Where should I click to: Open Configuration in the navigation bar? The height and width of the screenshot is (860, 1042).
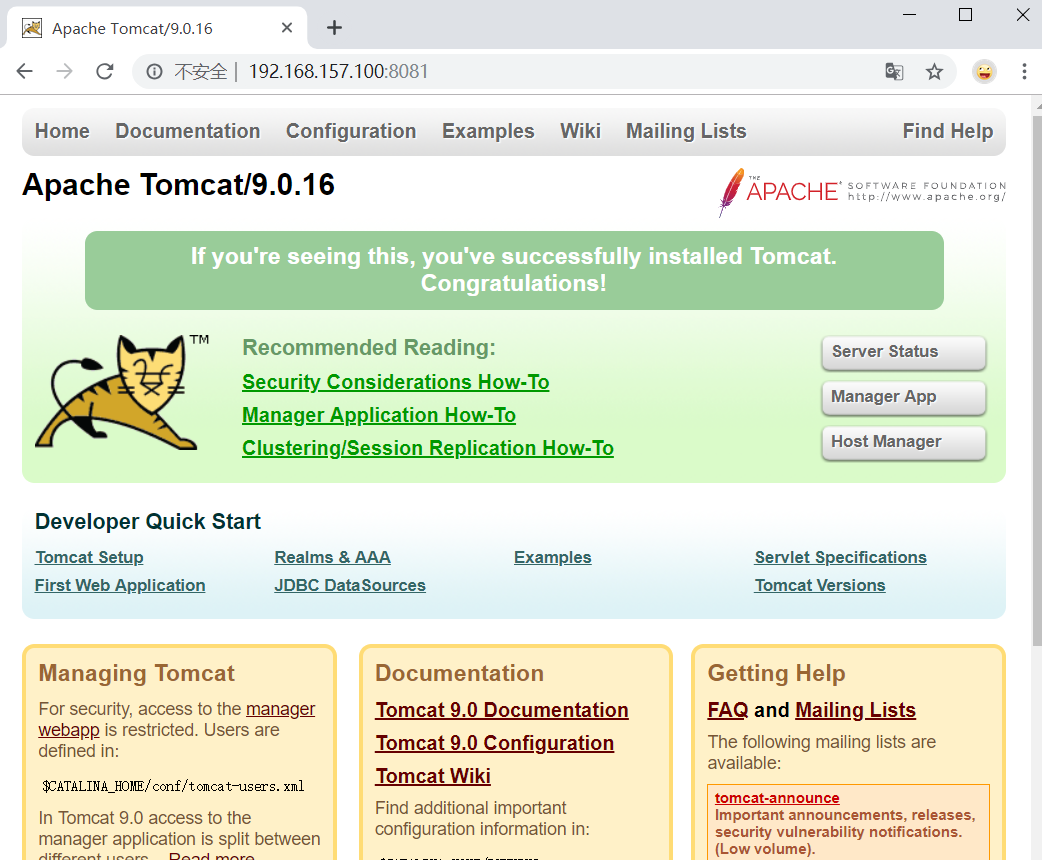(x=351, y=131)
